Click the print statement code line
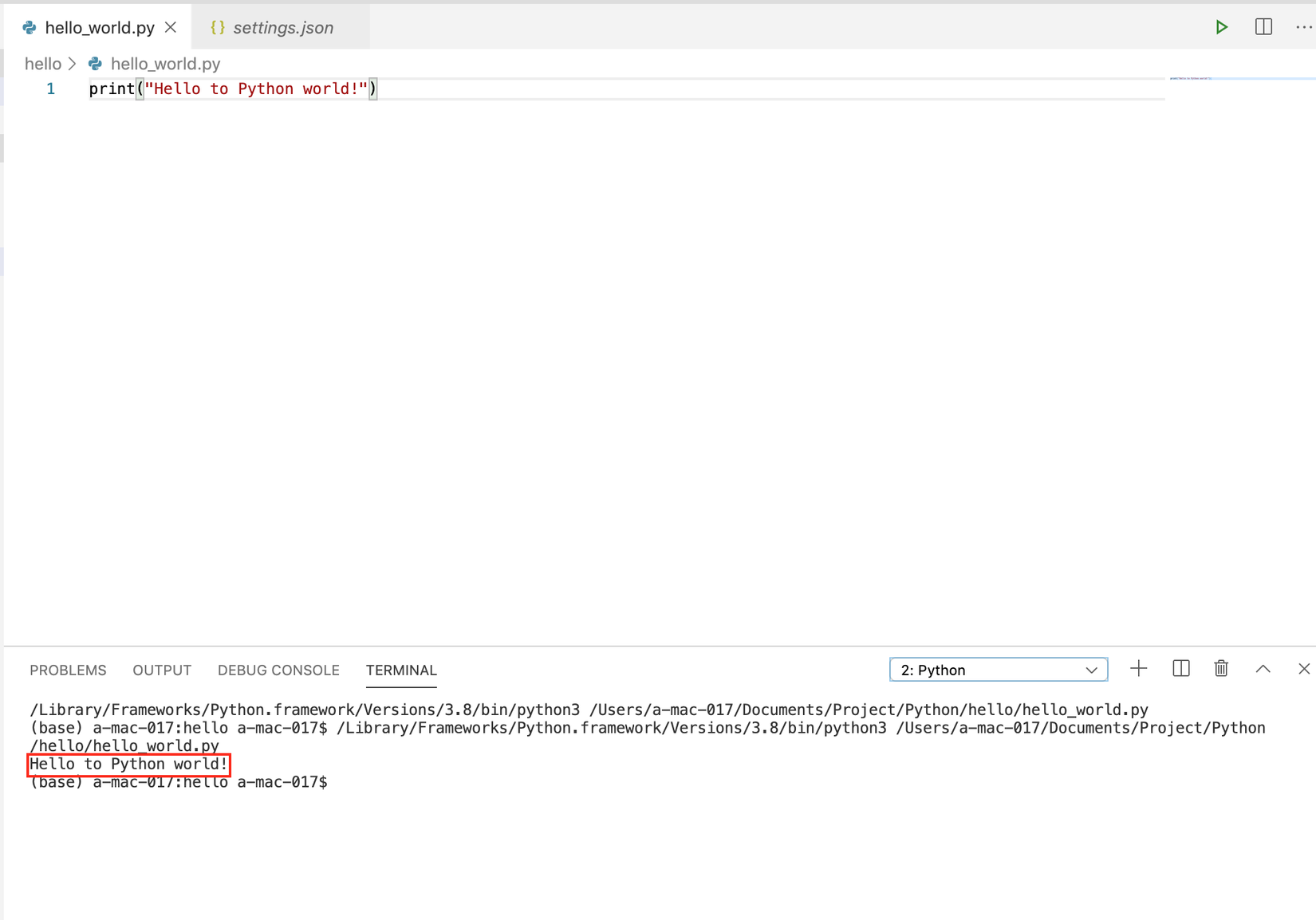This screenshot has width=1316, height=920. coord(232,88)
